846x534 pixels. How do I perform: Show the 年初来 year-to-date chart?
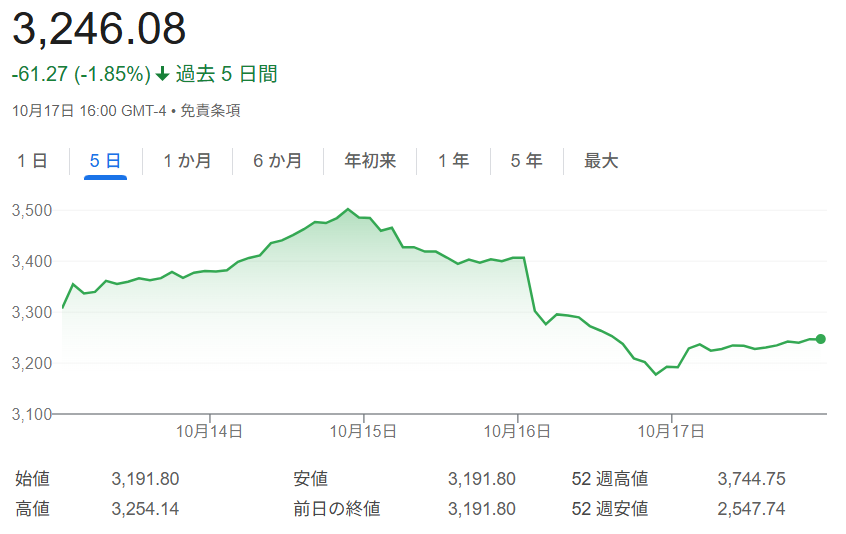click(x=370, y=161)
